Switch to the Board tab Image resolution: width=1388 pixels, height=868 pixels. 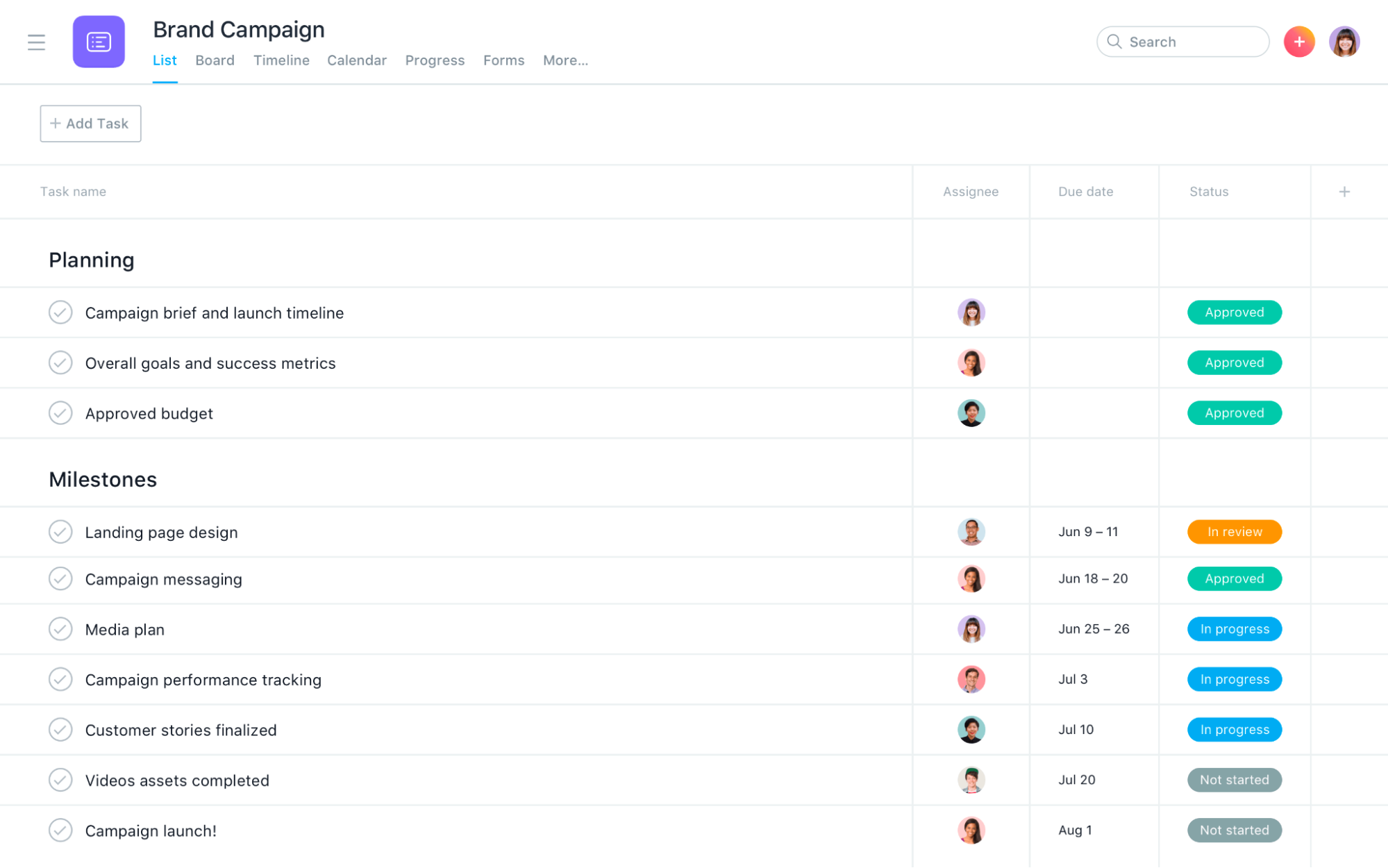pos(215,60)
